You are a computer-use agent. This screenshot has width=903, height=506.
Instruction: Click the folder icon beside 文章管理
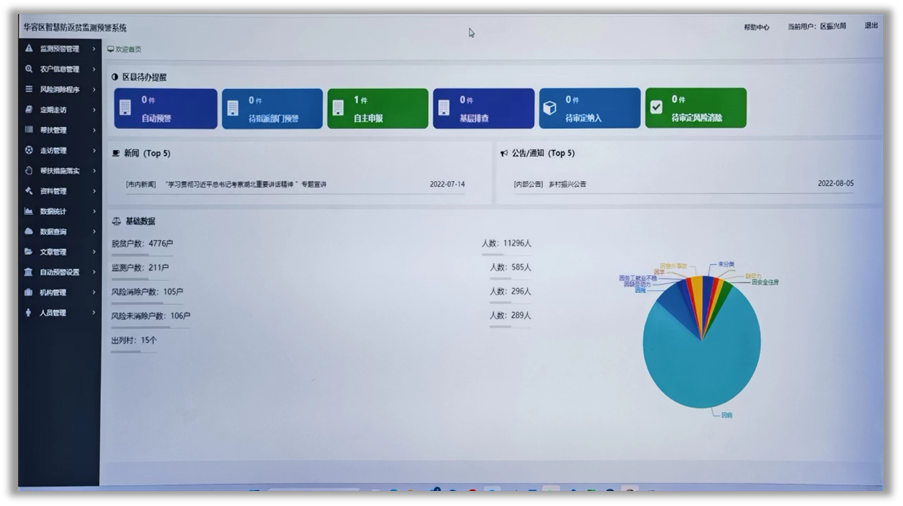[x=29, y=252]
